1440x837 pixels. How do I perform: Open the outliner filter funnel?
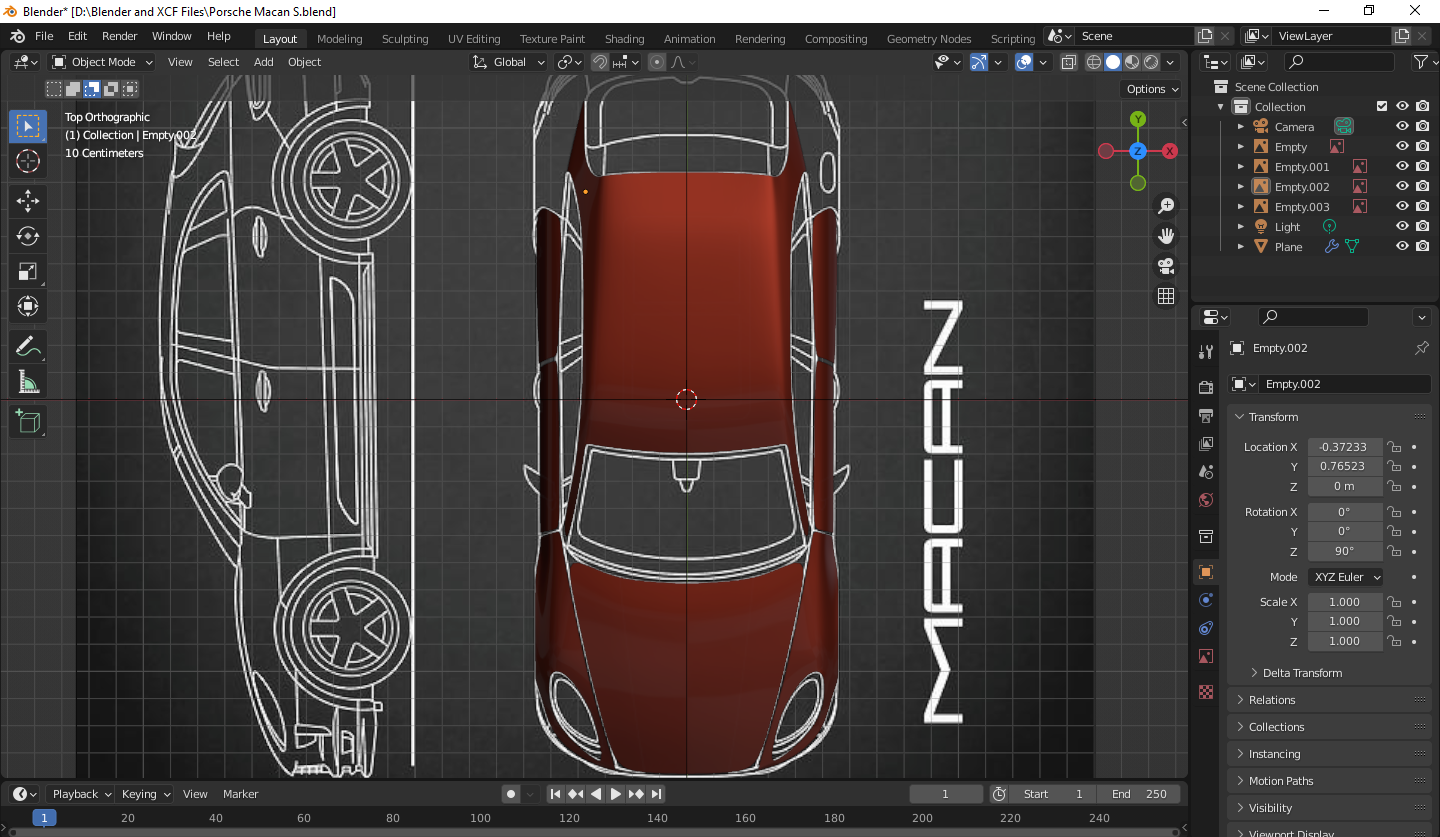[1420, 62]
